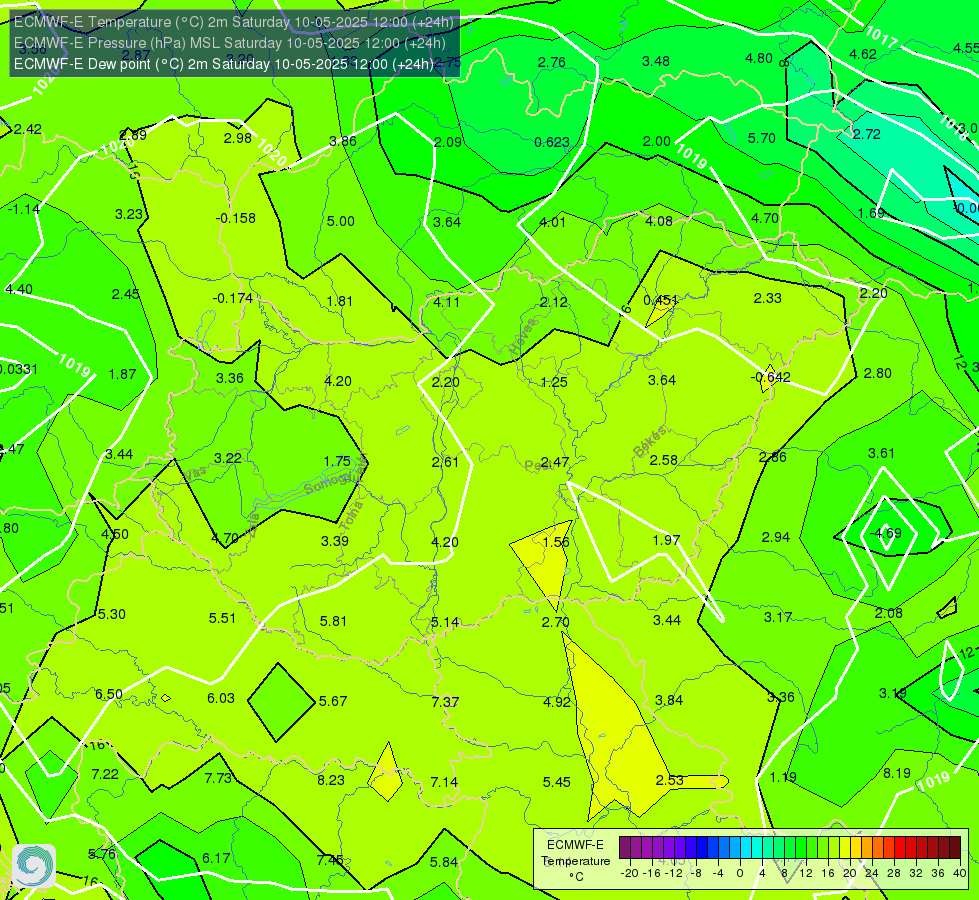This screenshot has height=900, width=979.
Task: Click the dew point value 3.39
Action: (x=335, y=541)
